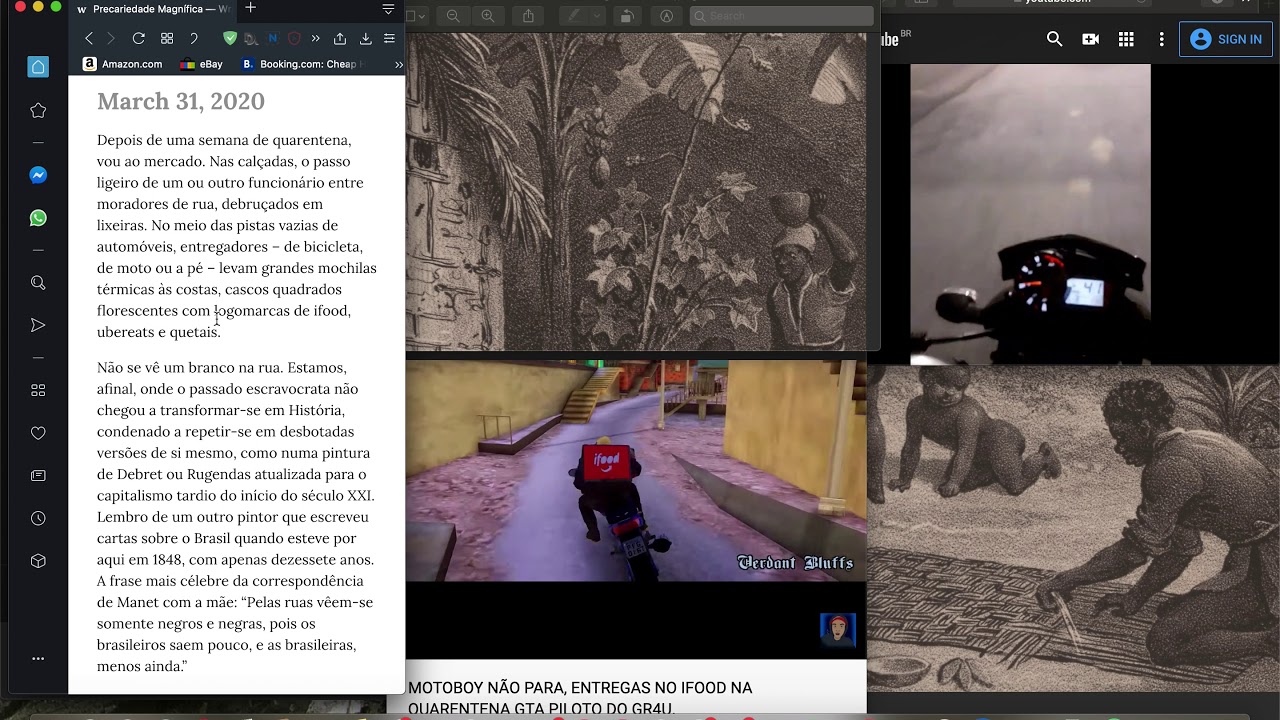The image size is (1280, 720).
Task: Open eBay bookmark
Action: pos(201,64)
